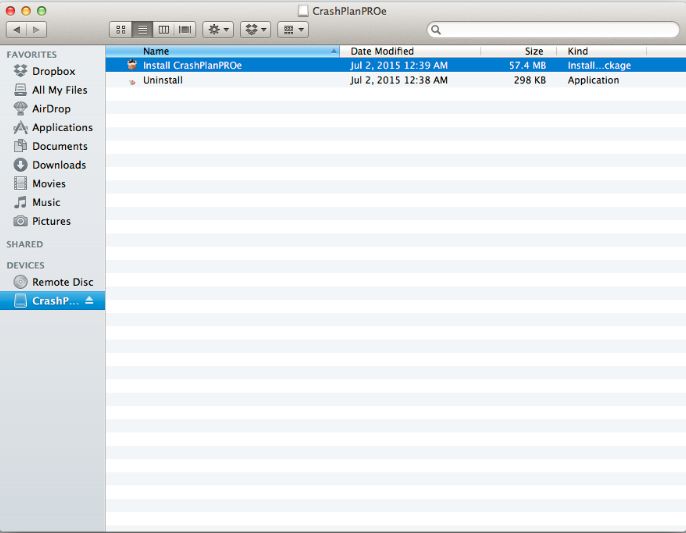The image size is (686, 533).
Task: Go forward with the right arrow button
Action: [36, 30]
